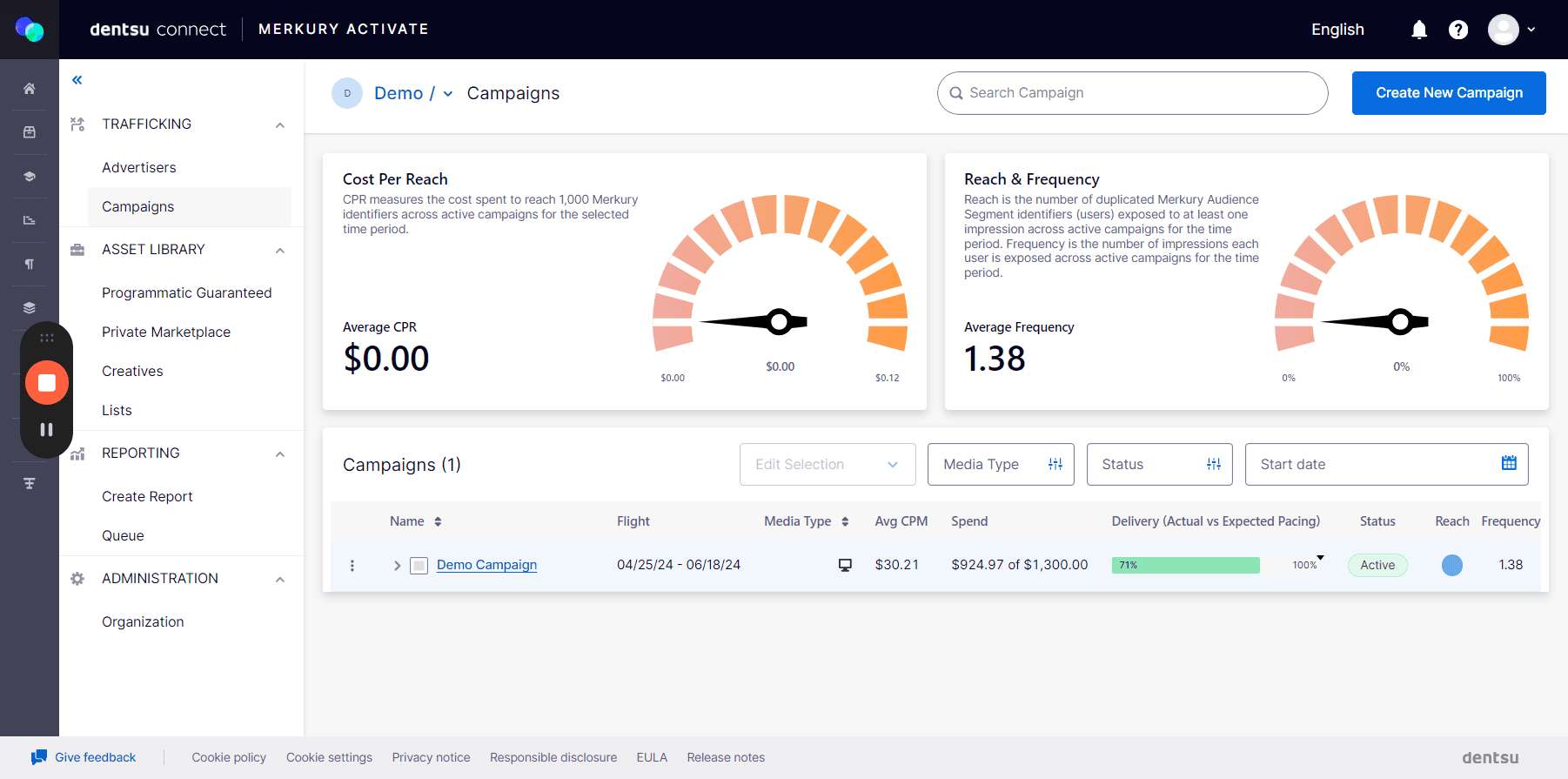Tick the Demo Campaign row checkbox
1568x779 pixels.
(x=419, y=566)
